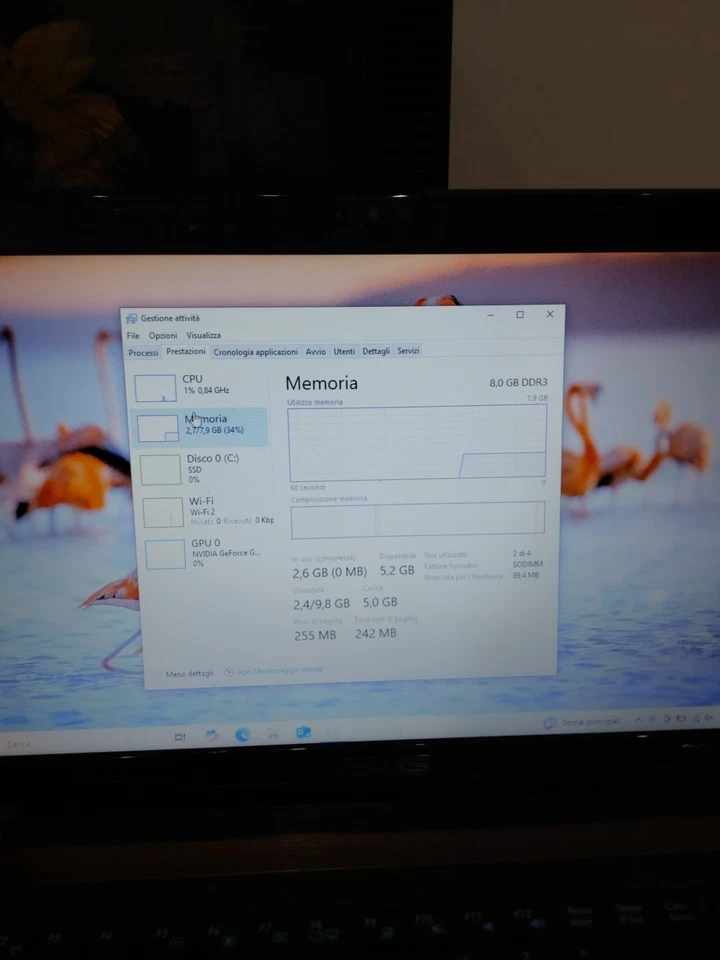Click the Utilizzo memoria graph

417,443
